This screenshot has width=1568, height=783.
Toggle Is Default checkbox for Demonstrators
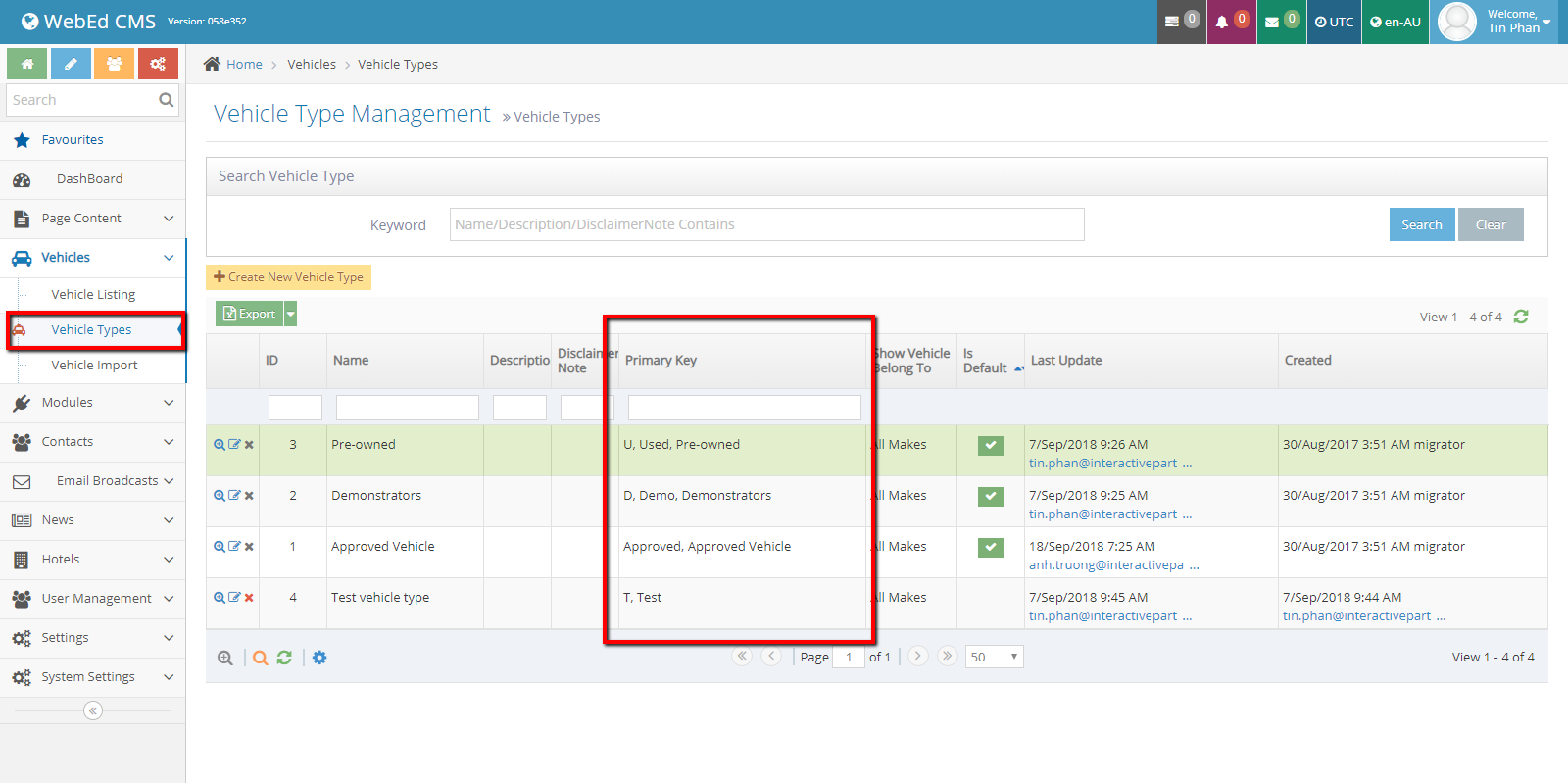coord(991,497)
